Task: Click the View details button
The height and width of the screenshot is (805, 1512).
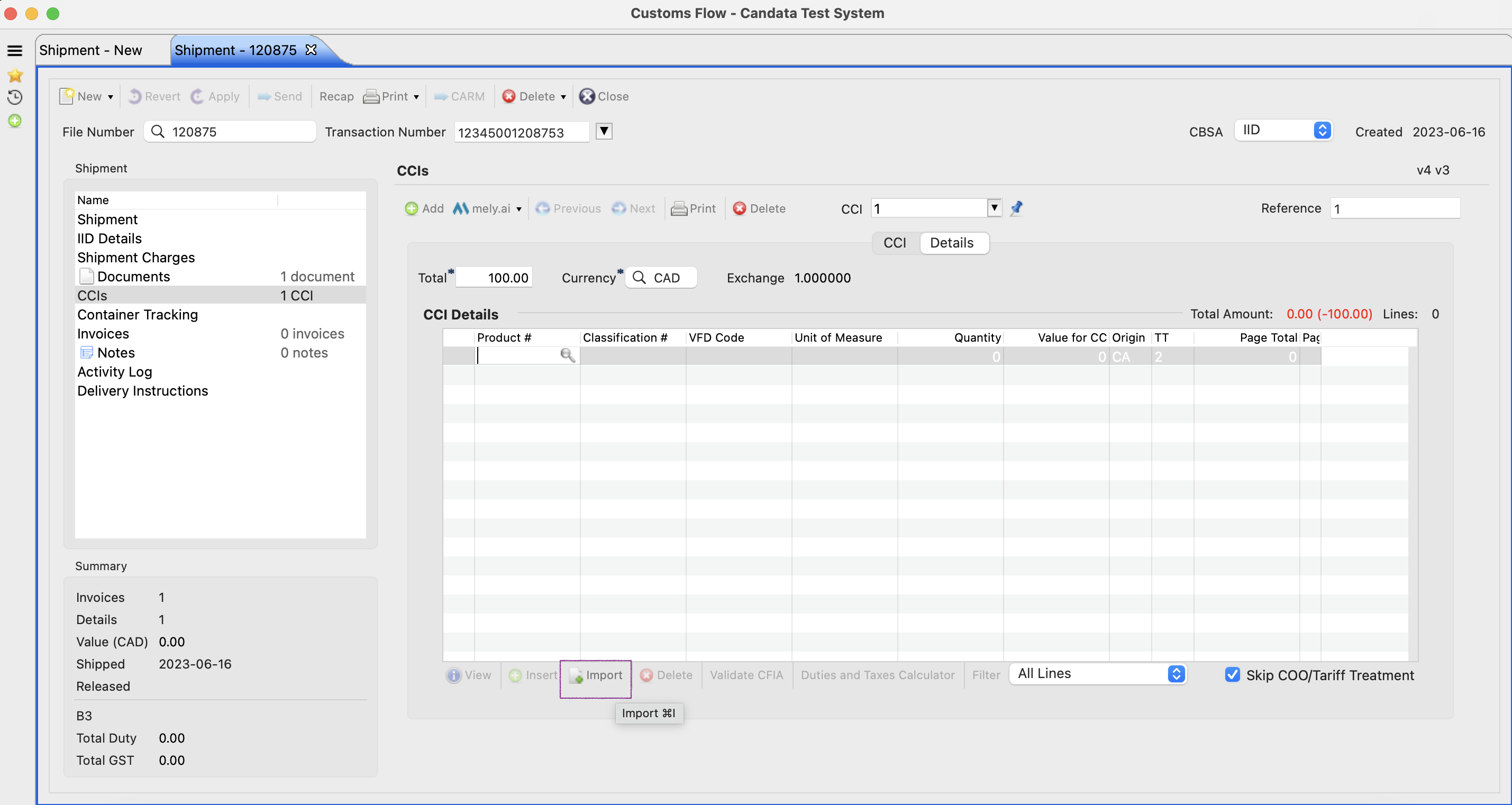Action: click(x=469, y=675)
